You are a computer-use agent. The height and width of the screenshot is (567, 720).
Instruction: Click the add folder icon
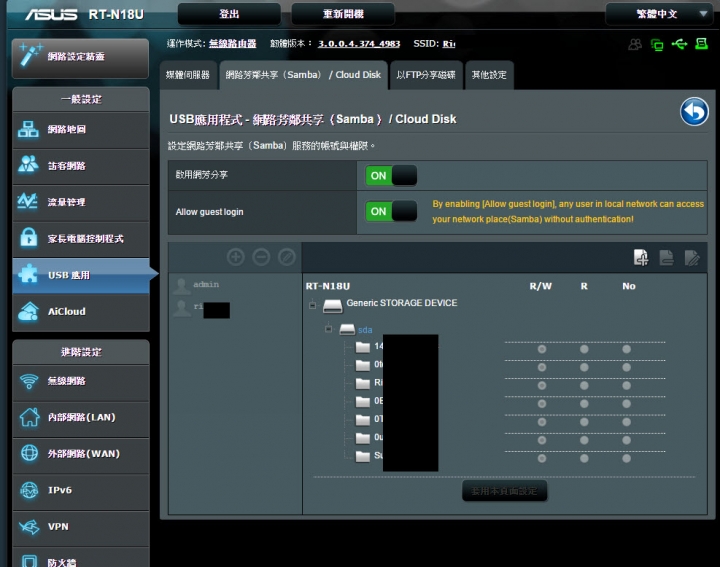pyautogui.click(x=641, y=258)
